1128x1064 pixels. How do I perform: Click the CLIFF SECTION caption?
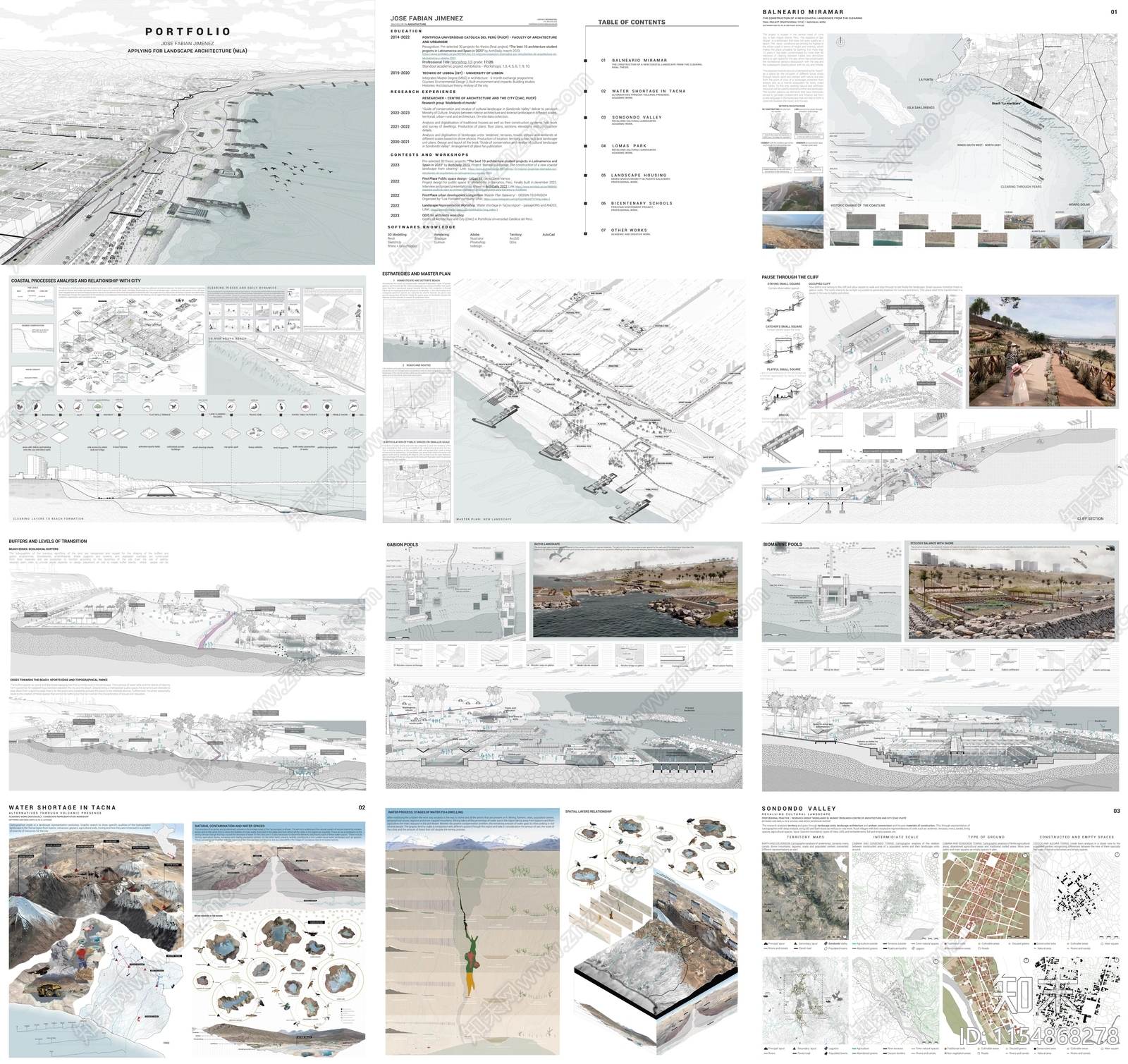(1090, 519)
